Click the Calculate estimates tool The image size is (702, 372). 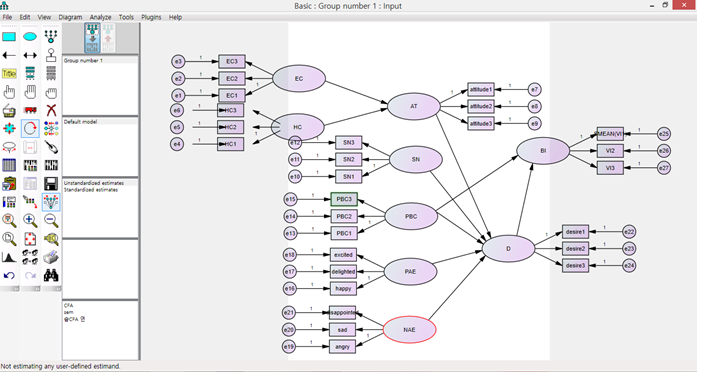click(x=51, y=165)
